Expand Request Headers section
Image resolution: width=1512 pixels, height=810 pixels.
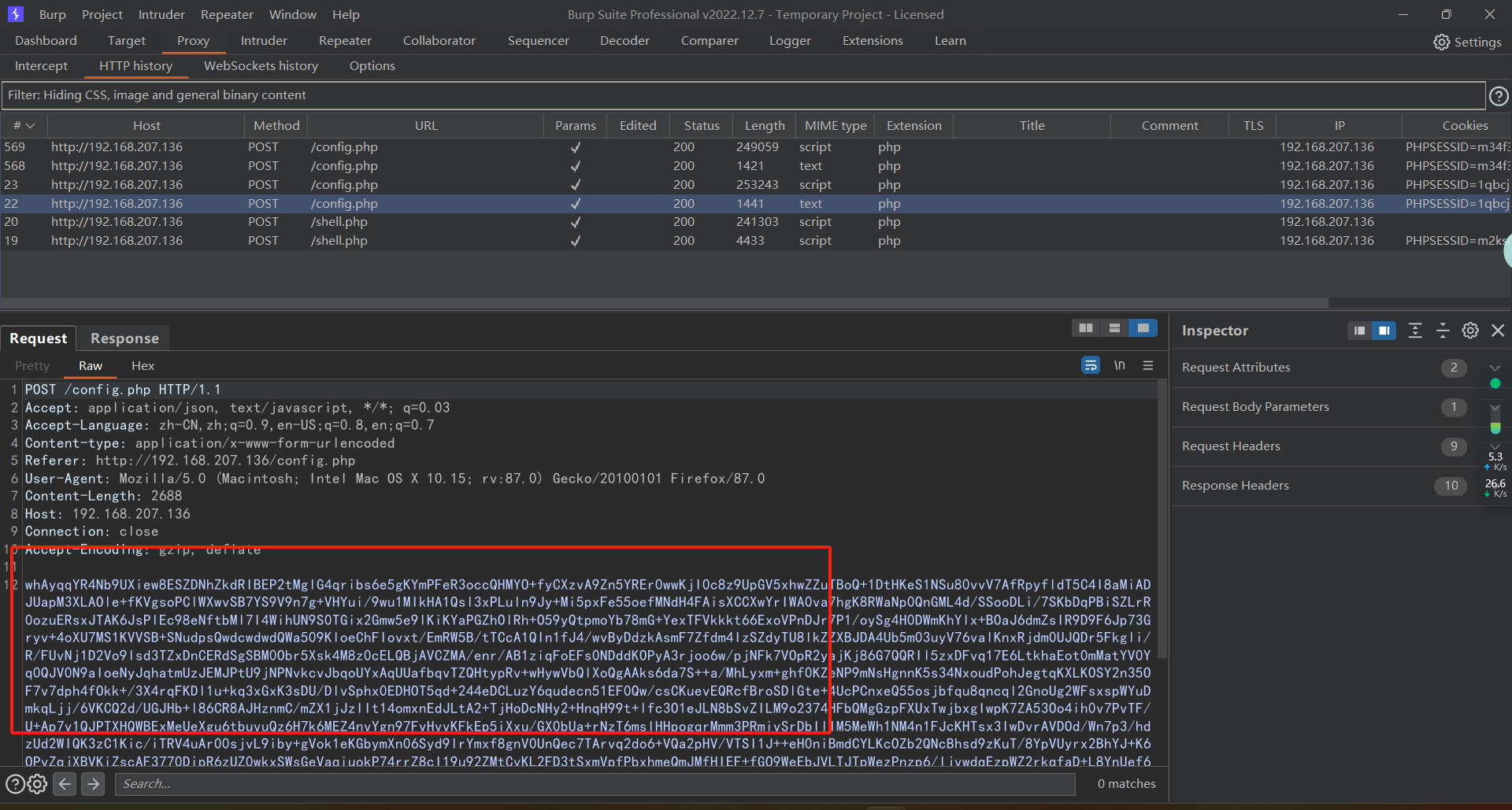(1495, 446)
